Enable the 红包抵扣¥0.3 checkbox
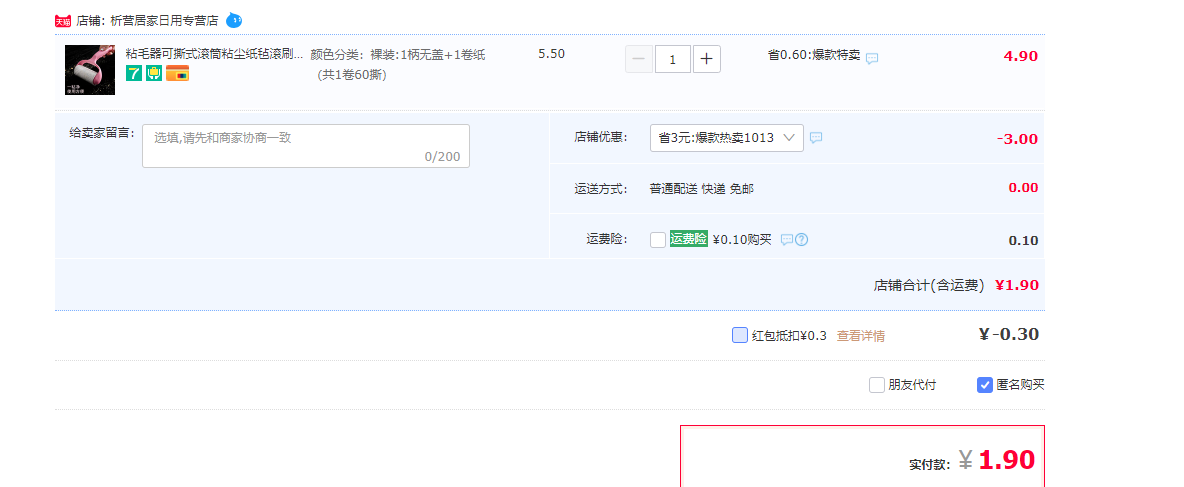The width and height of the screenshot is (1184, 487). (740, 335)
